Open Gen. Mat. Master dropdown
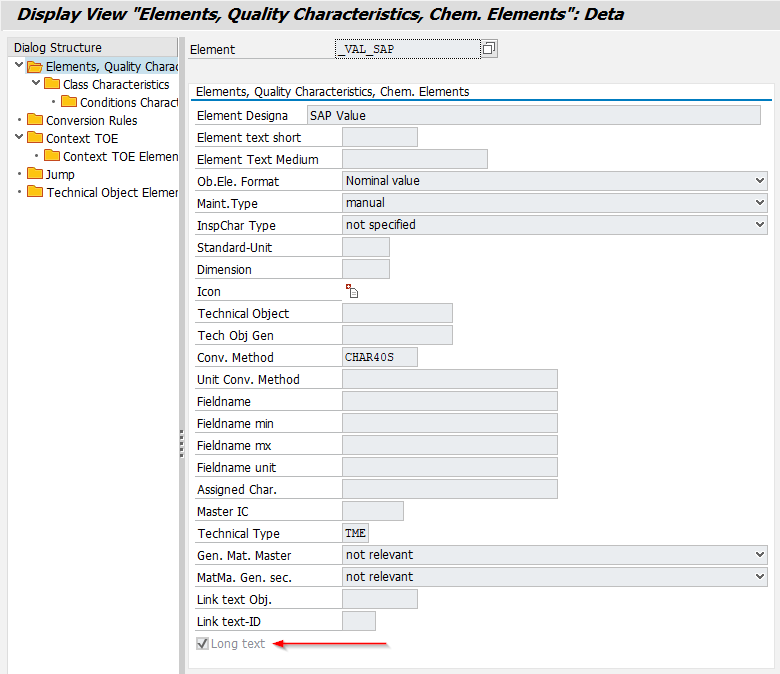 pos(761,555)
